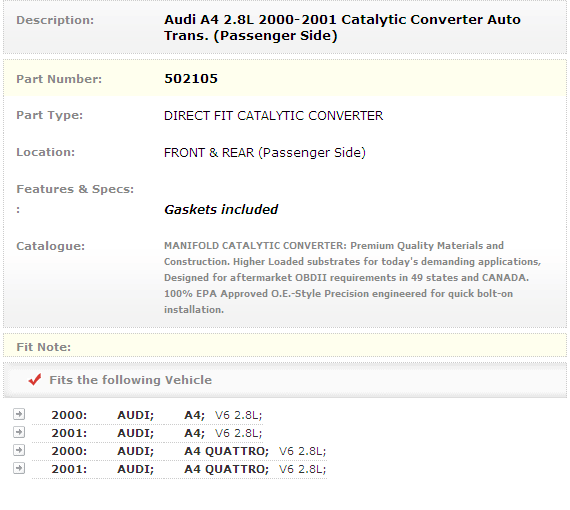Click the Fits the following Vehicle heading
The image size is (570, 510).
pyautogui.click(x=131, y=380)
